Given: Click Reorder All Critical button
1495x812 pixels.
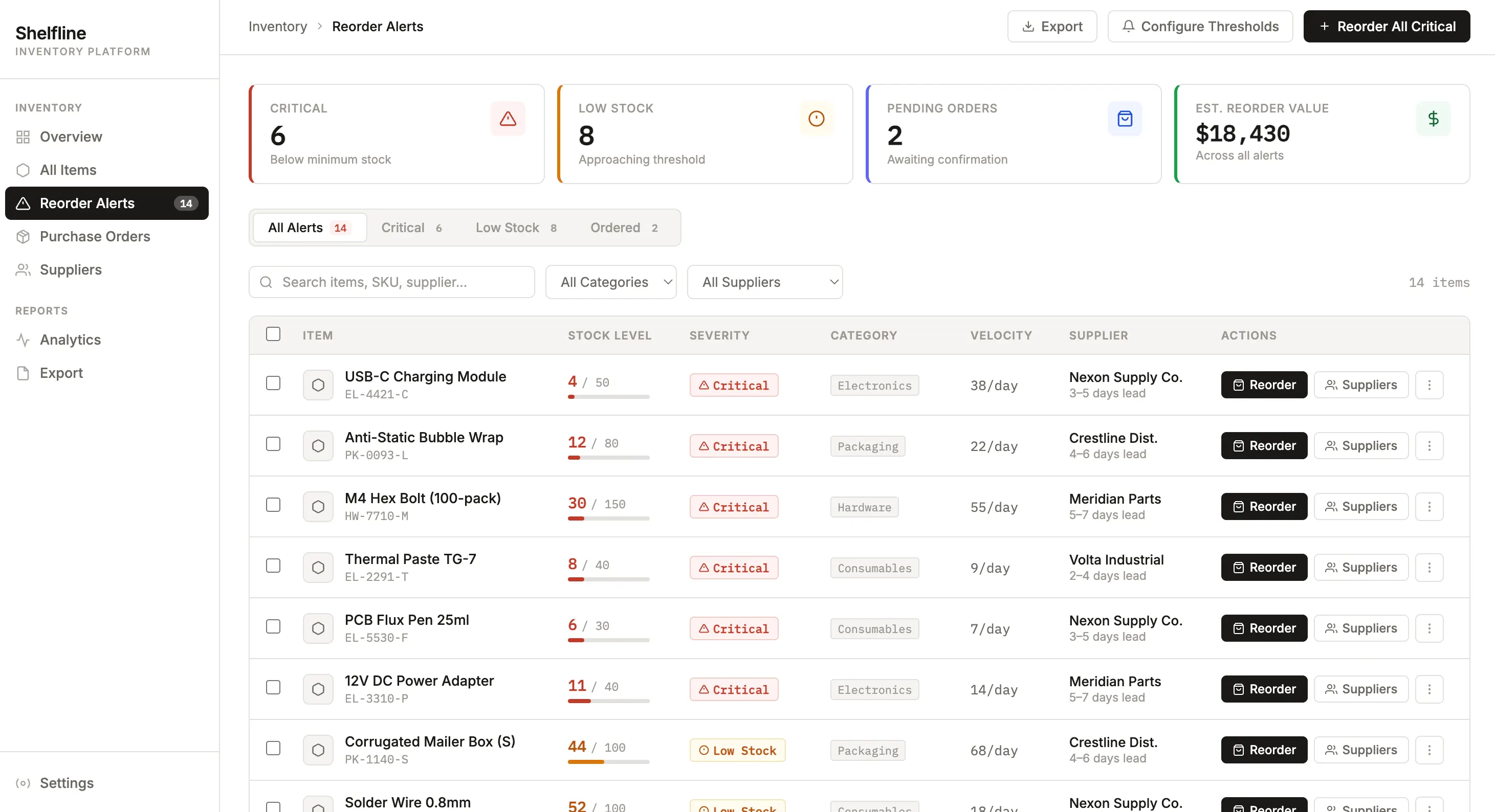Looking at the screenshot, I should click(x=1386, y=27).
